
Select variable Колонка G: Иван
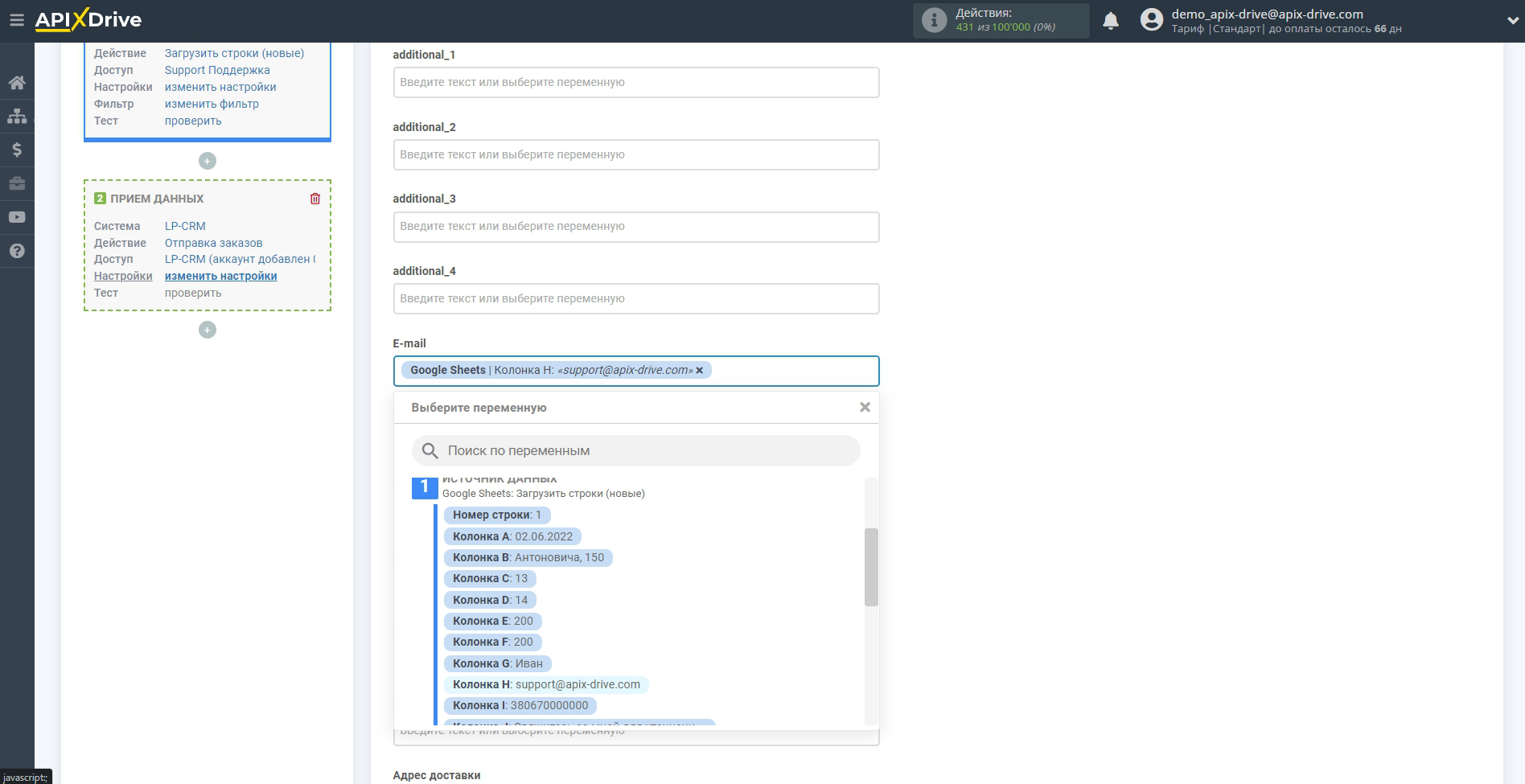click(x=497, y=663)
